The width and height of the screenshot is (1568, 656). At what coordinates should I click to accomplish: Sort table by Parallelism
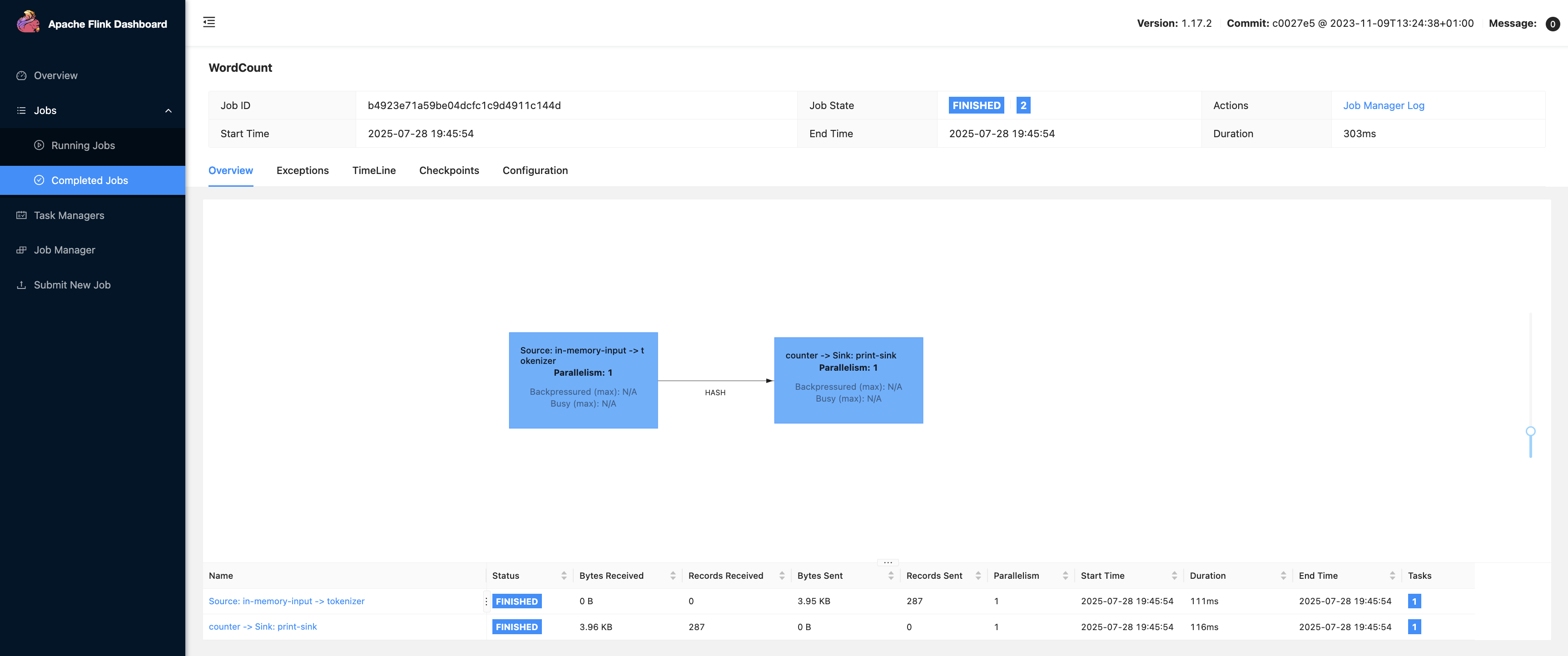click(x=1065, y=576)
